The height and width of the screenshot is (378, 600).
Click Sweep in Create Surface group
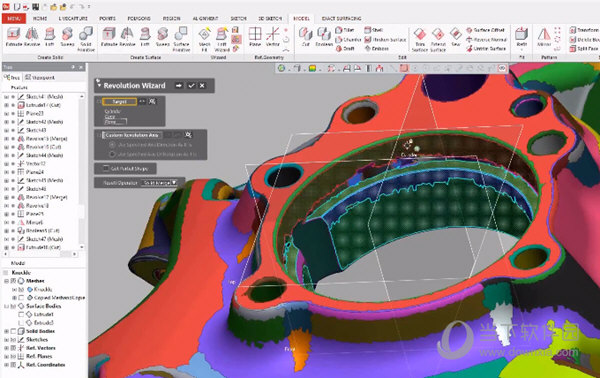tap(163, 37)
